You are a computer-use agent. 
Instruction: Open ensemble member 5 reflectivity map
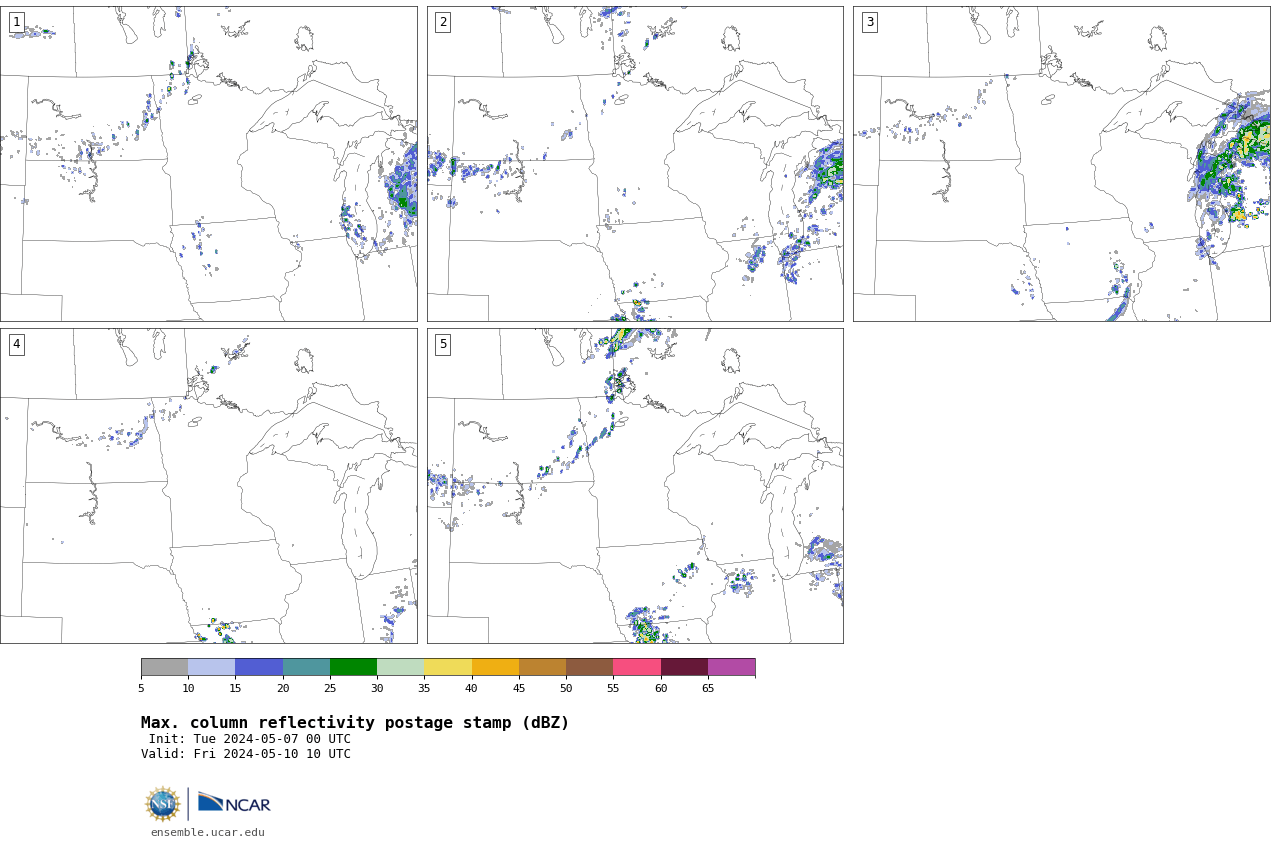(x=635, y=486)
